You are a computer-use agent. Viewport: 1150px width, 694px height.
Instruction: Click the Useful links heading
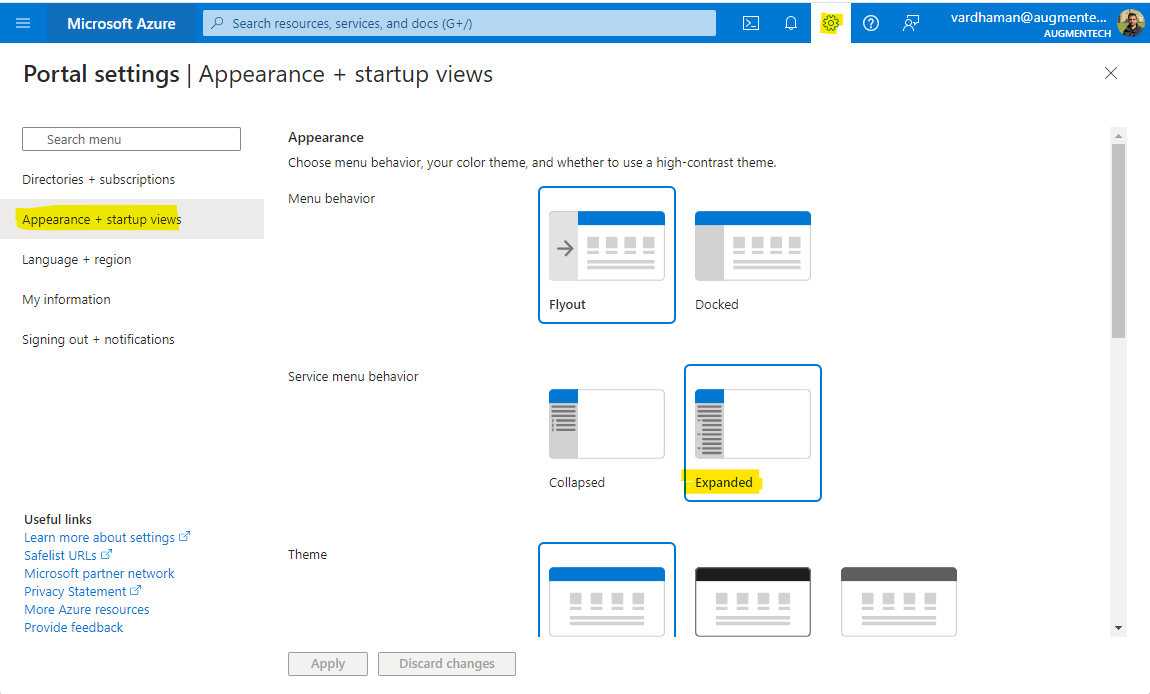(x=58, y=519)
